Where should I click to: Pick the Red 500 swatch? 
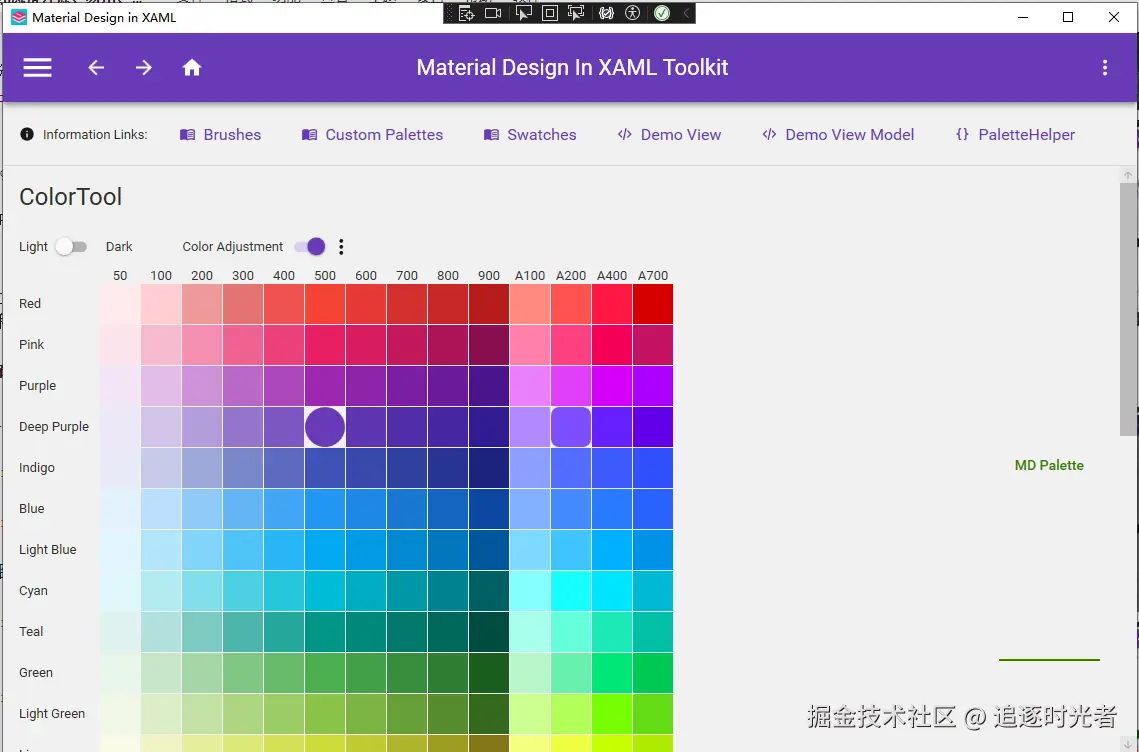[325, 304]
